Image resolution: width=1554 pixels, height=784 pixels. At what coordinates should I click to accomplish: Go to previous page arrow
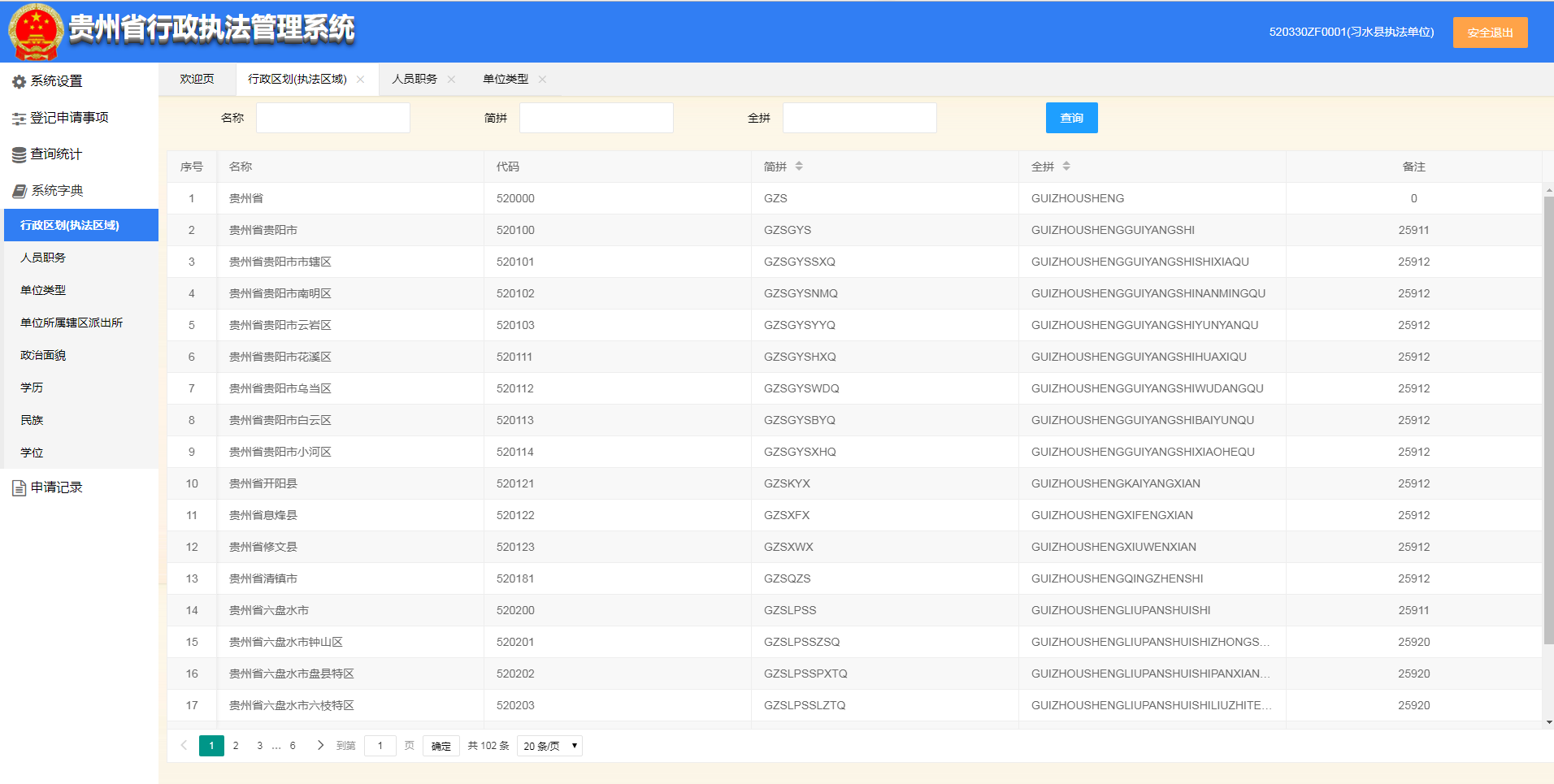(184, 745)
